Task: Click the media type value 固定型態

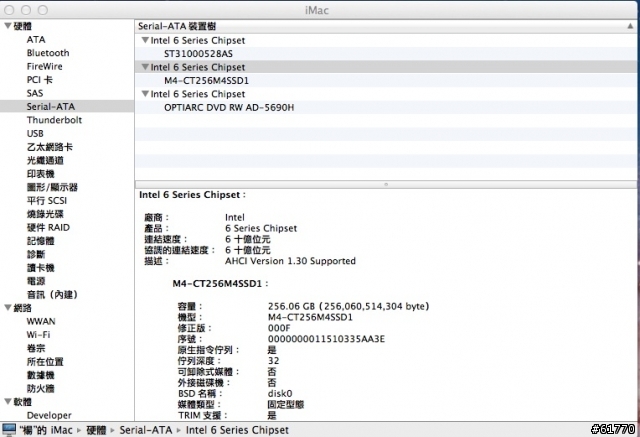Action: pyautogui.click(x=286, y=405)
